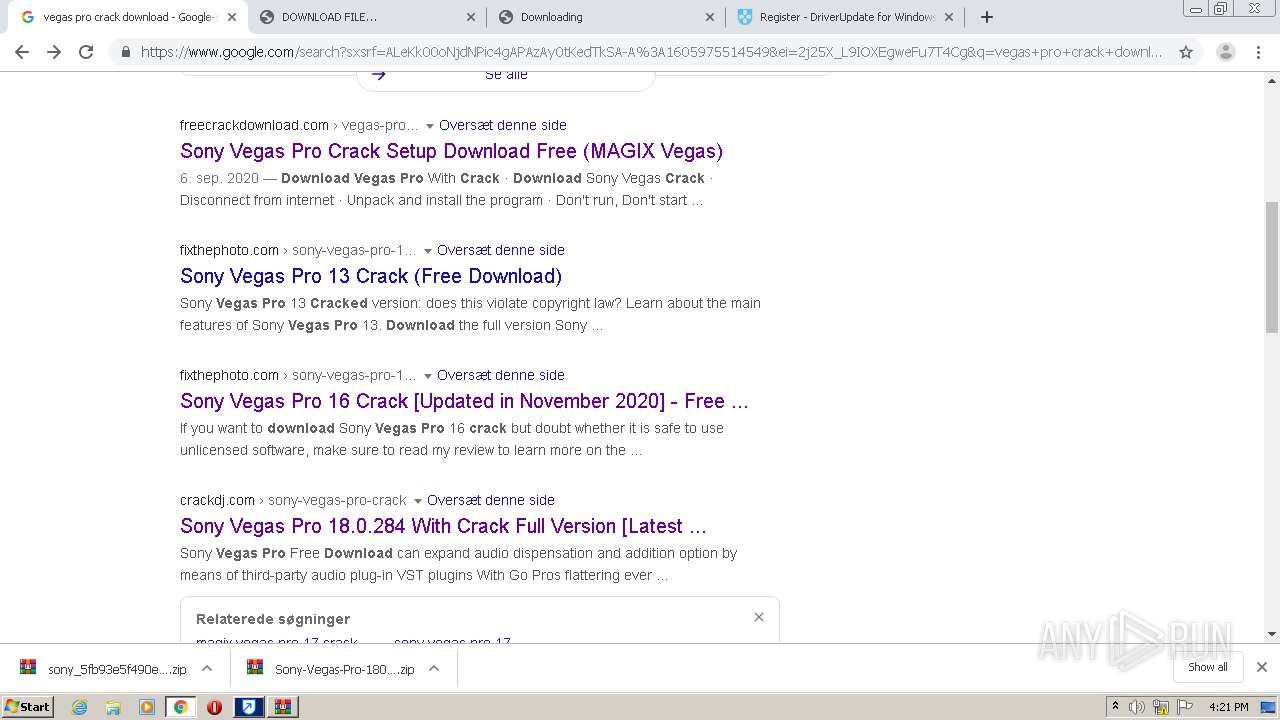This screenshot has width=1280, height=720.
Task: Click the scrollbar down arrow
Action: point(1272,634)
